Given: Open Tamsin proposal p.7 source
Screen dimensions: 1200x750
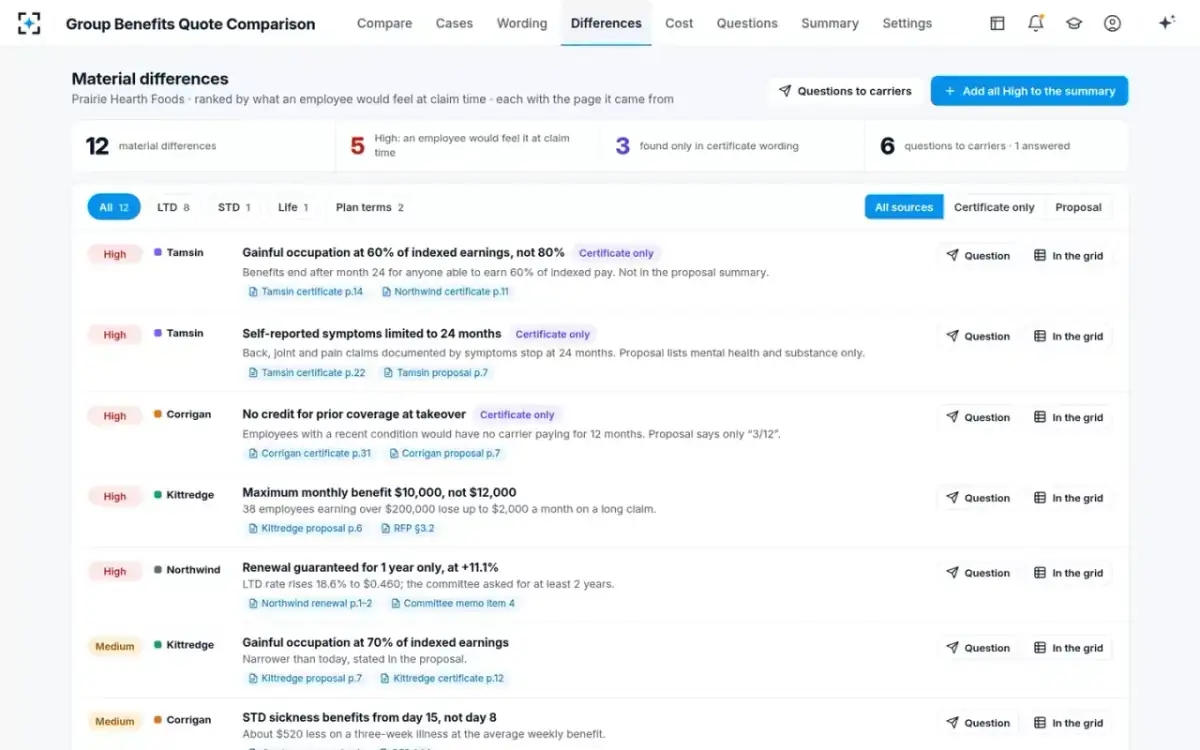Looking at the screenshot, I should (435, 373).
